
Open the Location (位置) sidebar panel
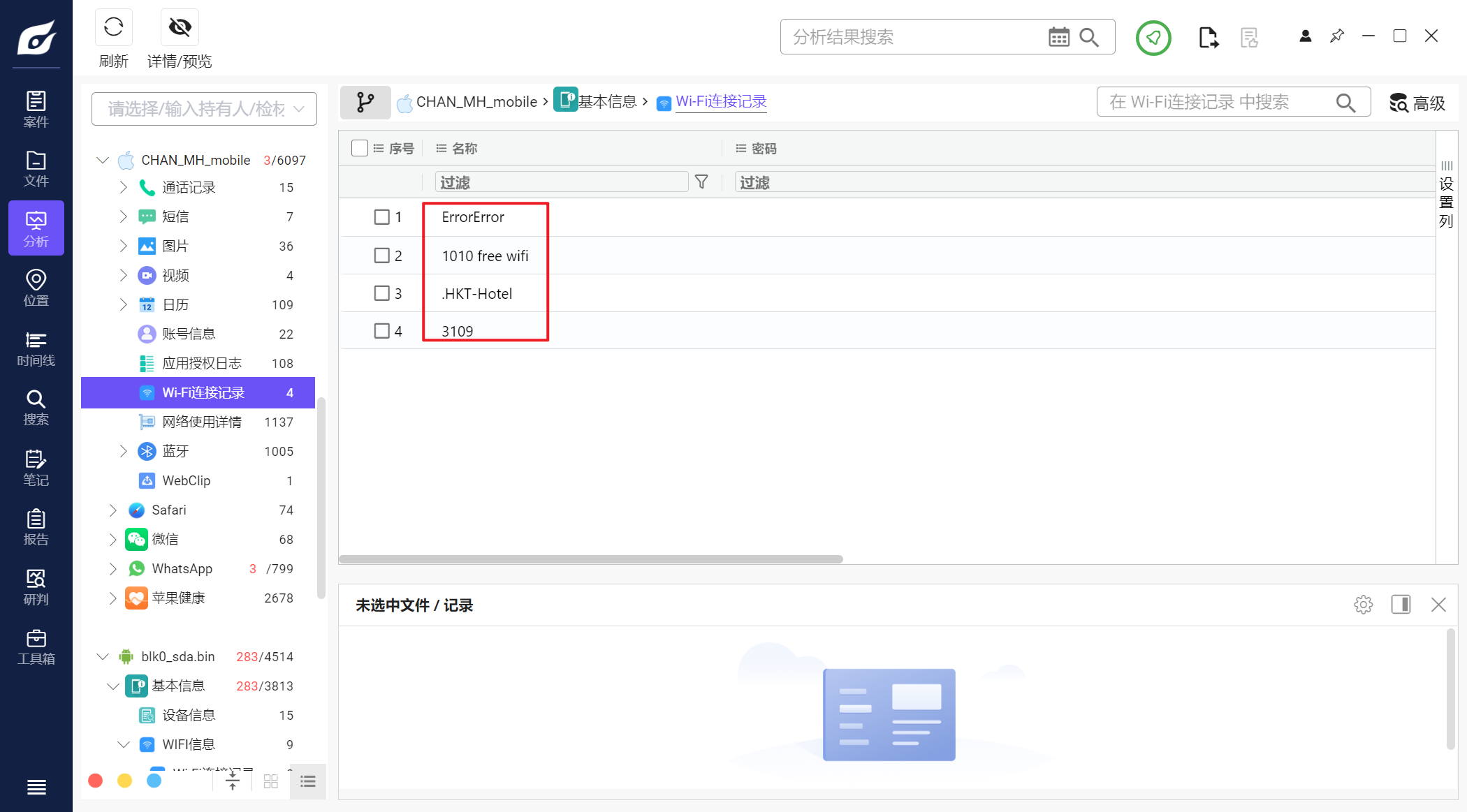coord(36,288)
